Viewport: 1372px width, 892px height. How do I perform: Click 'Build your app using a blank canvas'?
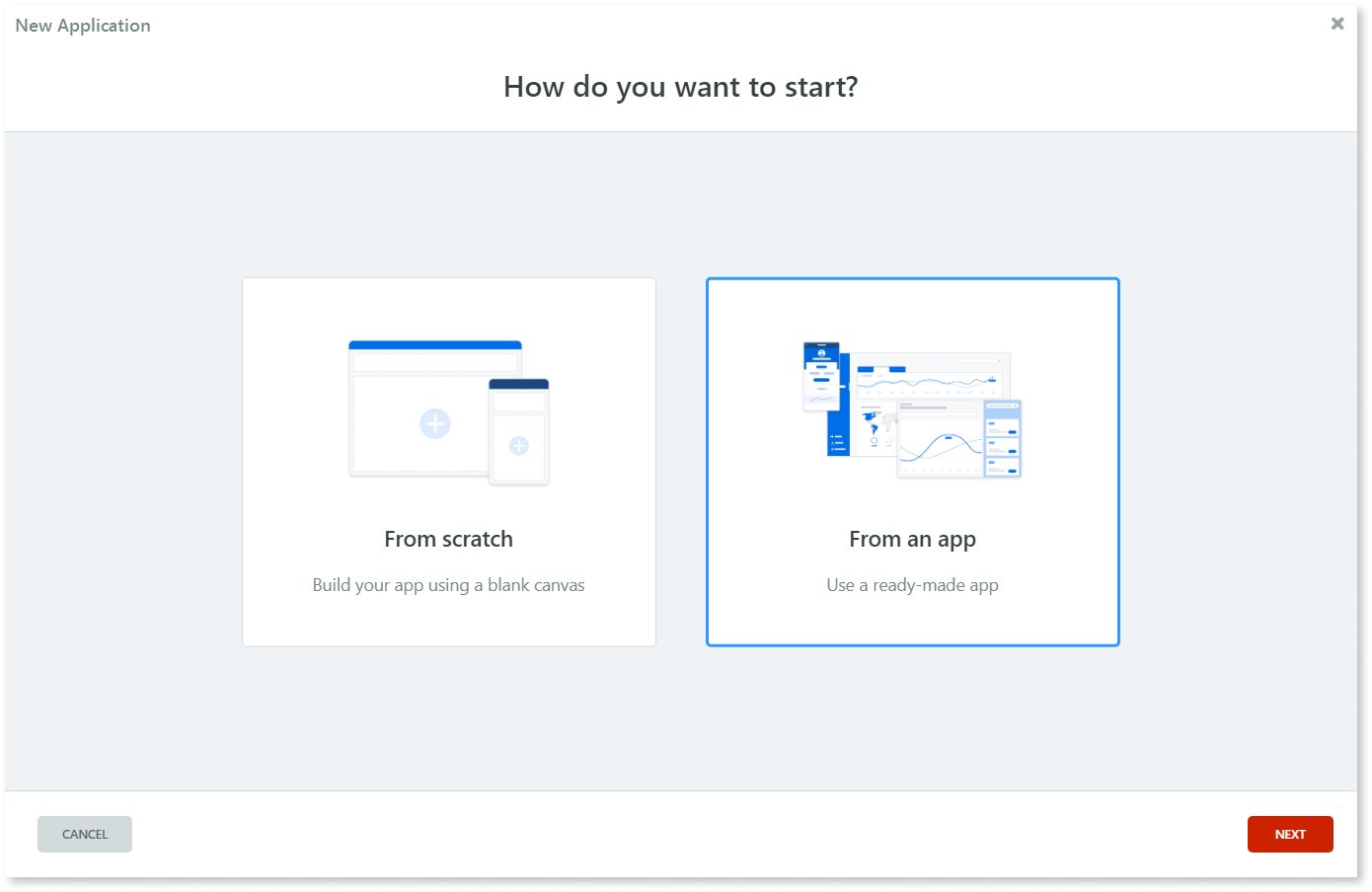[449, 585]
